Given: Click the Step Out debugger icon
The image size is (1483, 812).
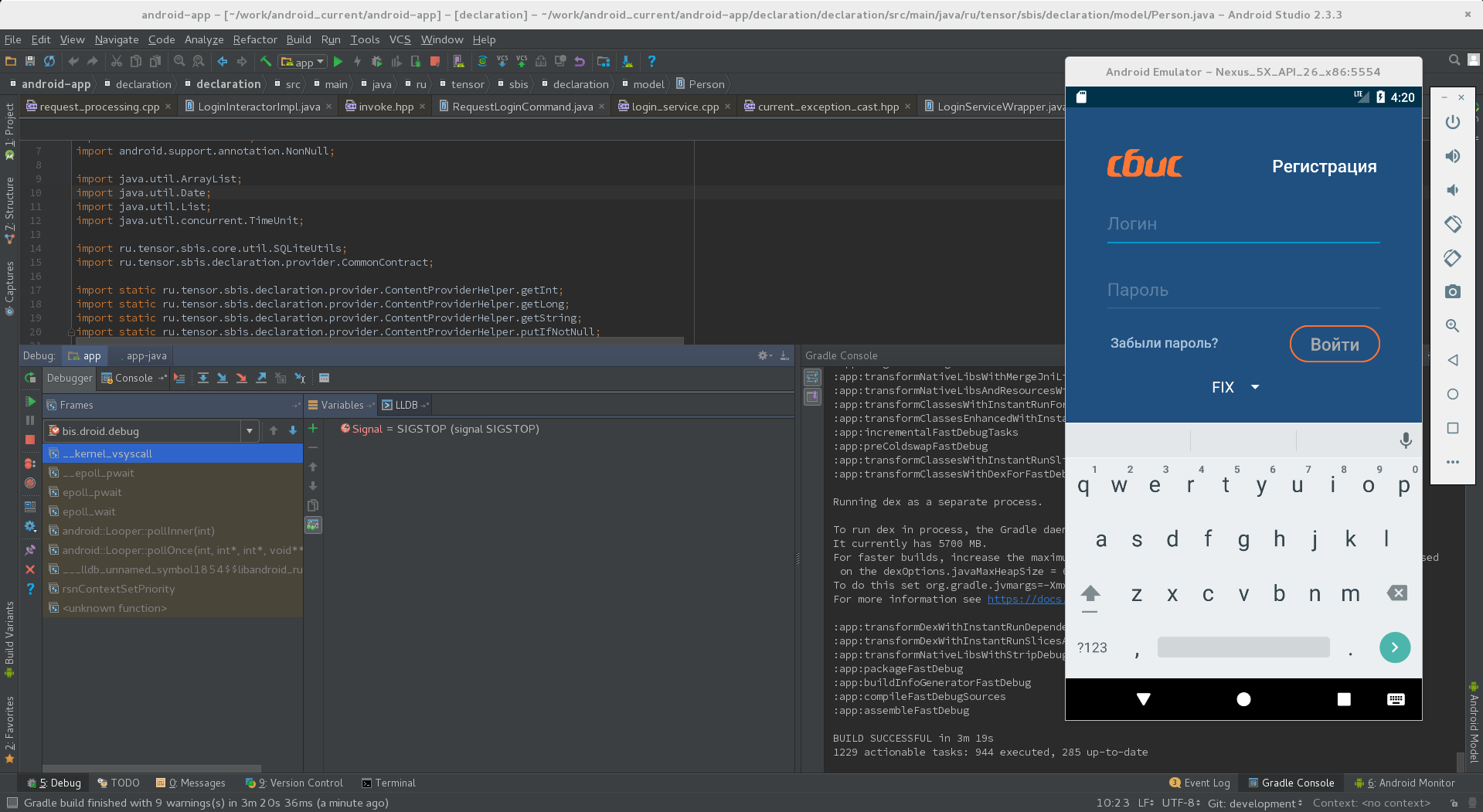Looking at the screenshot, I should point(261,378).
